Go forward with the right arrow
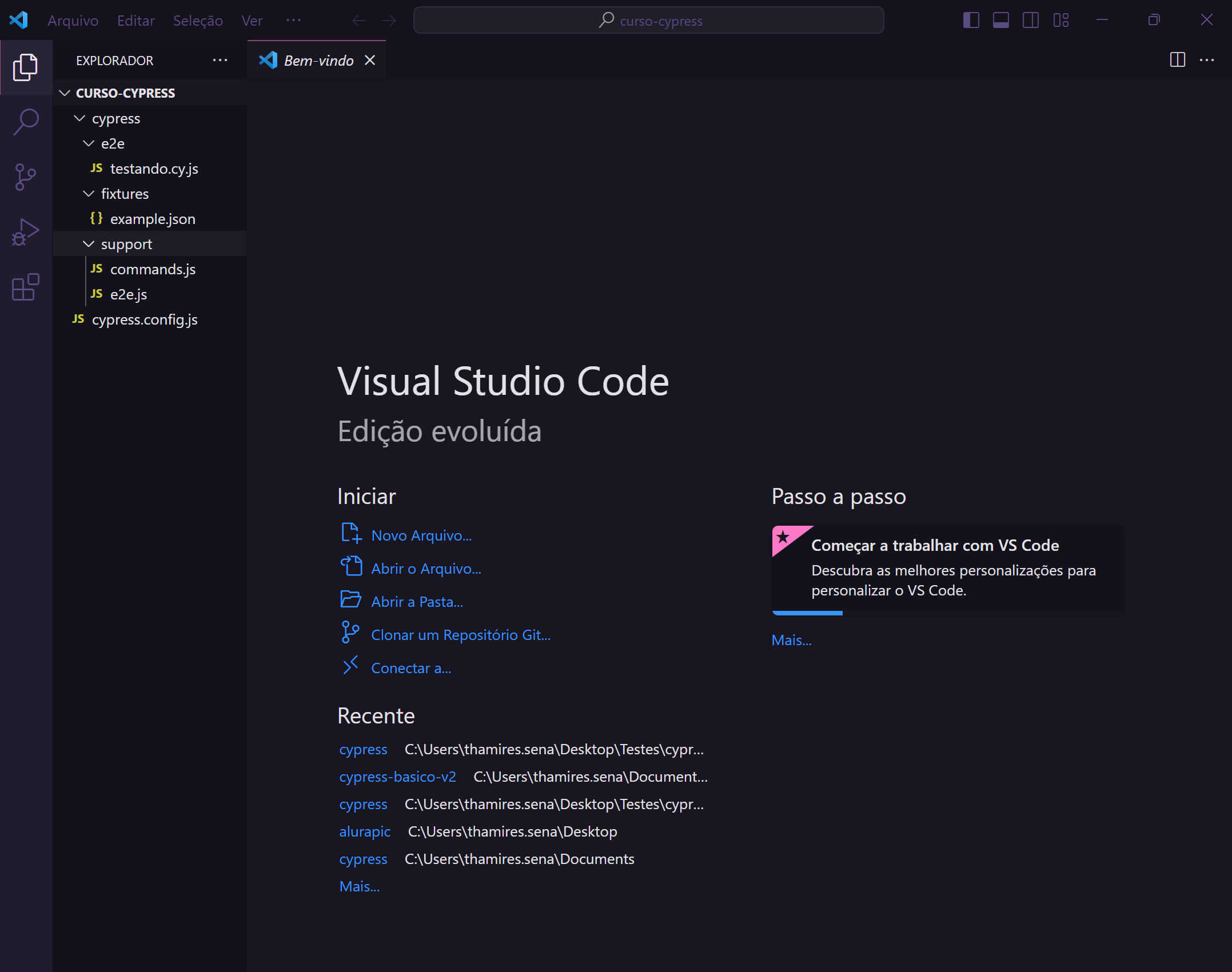This screenshot has width=1232, height=972. point(389,21)
